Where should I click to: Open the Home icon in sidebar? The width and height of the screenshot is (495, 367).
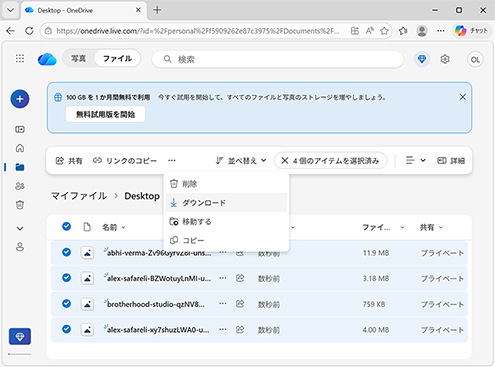coord(20,148)
